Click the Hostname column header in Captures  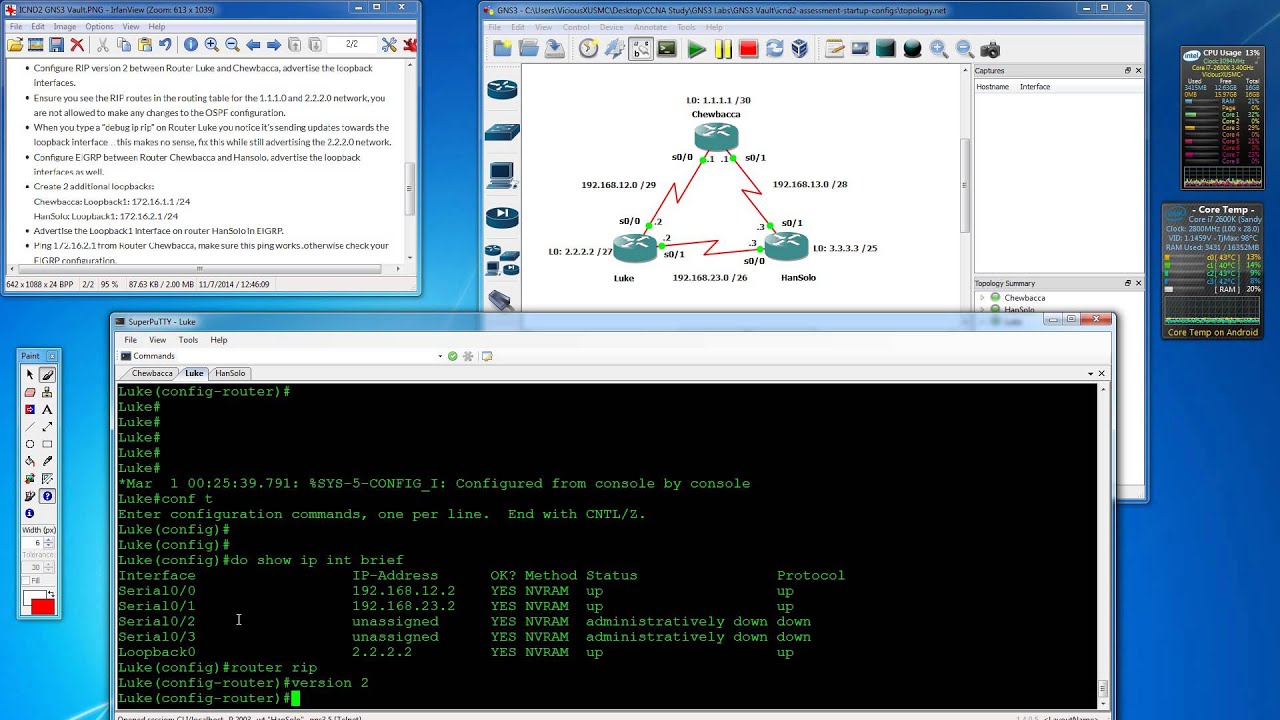[x=993, y=87]
